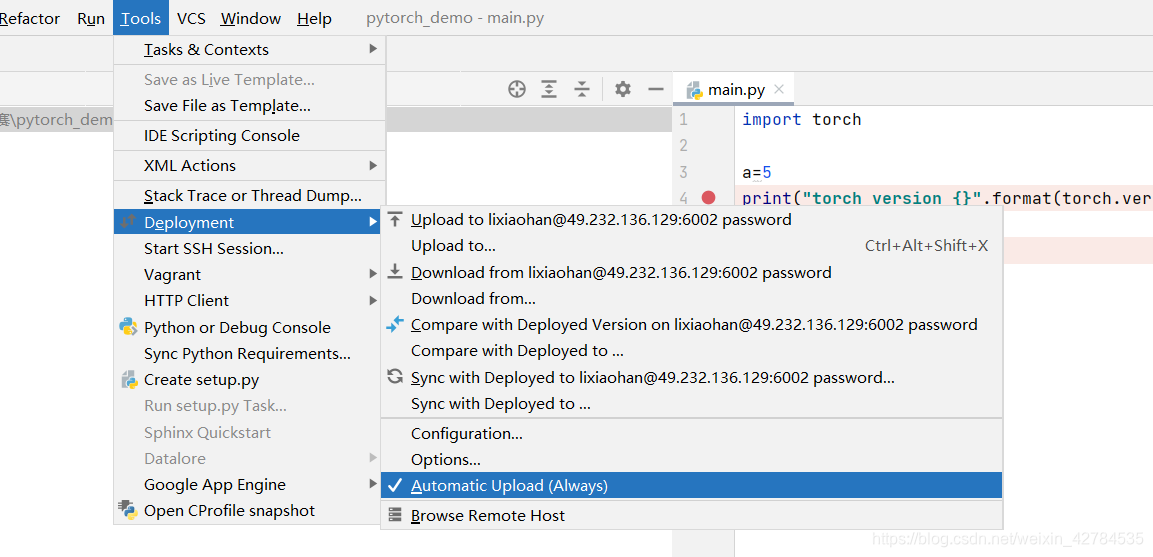Close the main.py editor tab

(779, 90)
